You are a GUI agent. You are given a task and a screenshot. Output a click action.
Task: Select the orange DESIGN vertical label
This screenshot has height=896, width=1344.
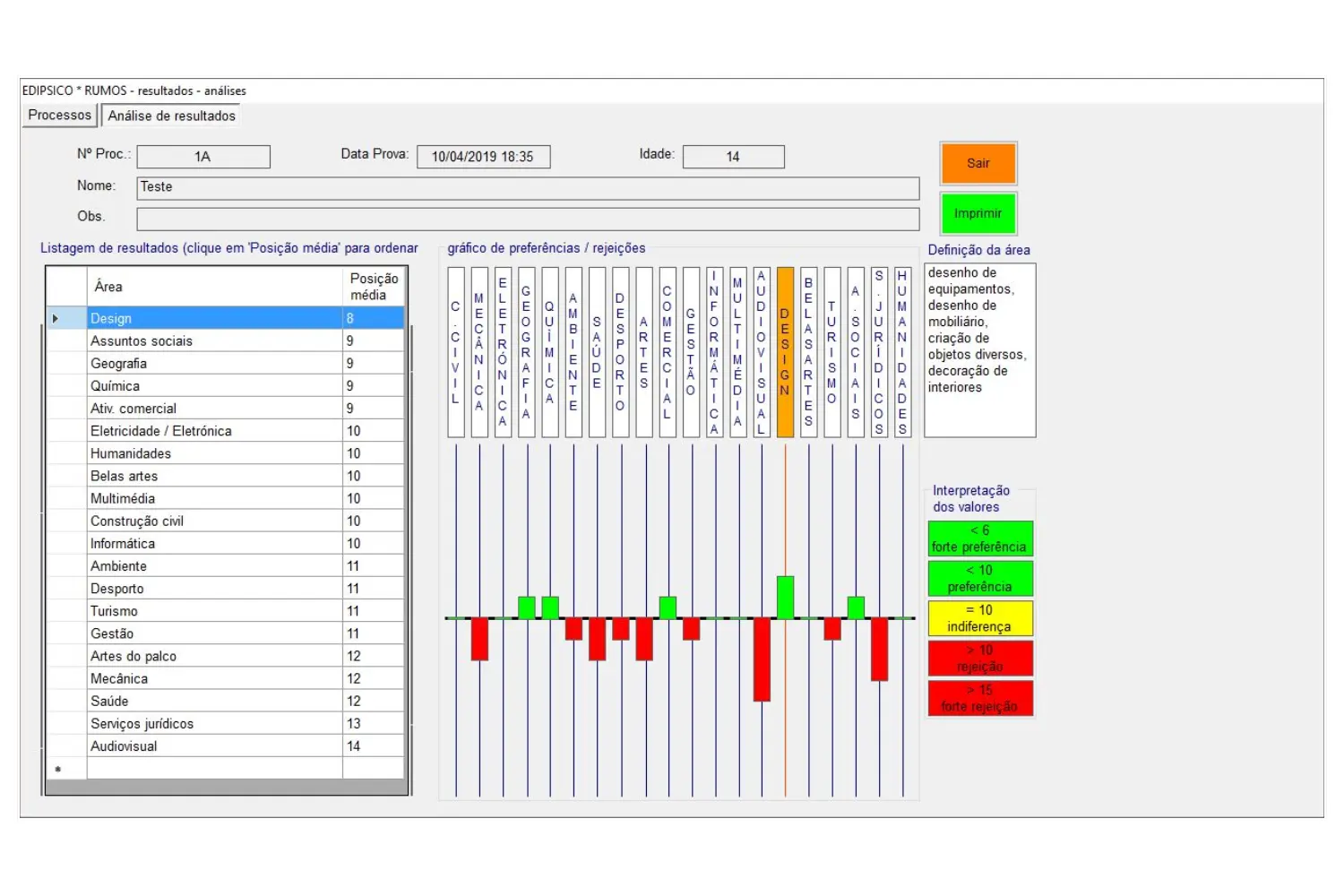pos(785,352)
